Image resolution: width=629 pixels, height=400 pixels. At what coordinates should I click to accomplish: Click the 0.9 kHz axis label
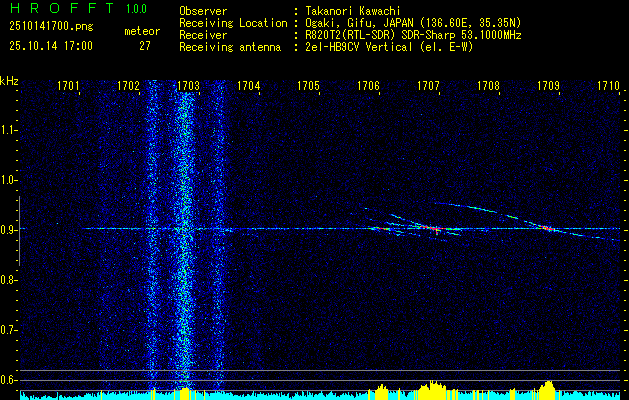click(8, 230)
